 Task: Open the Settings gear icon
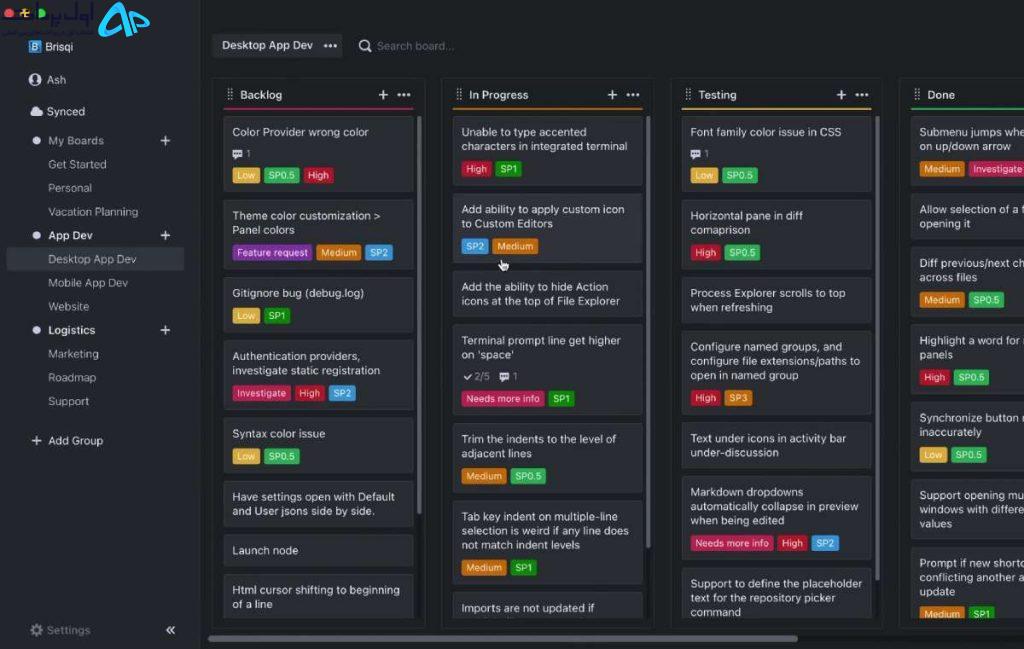tap(37, 630)
